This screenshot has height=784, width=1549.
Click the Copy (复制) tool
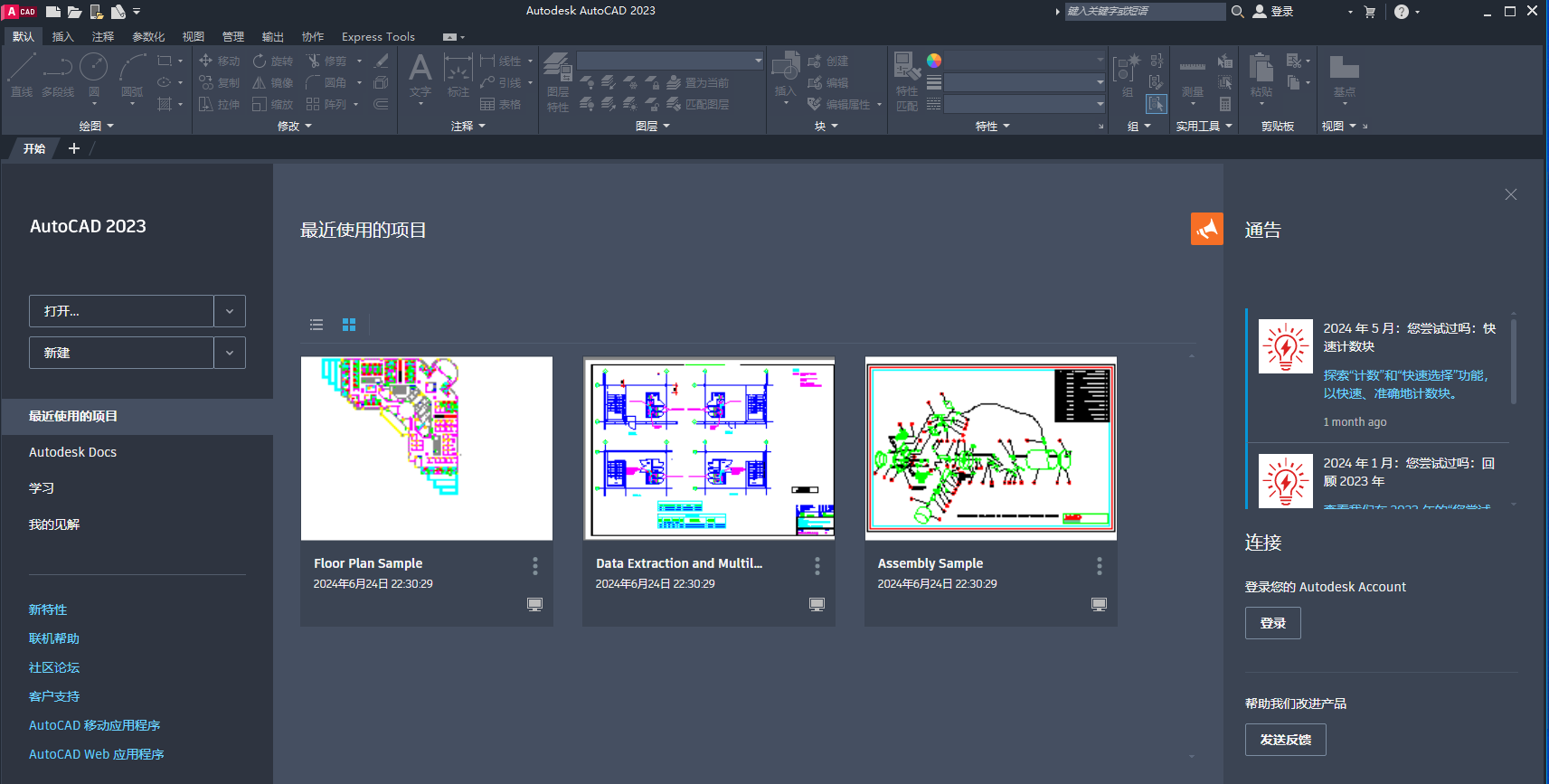(x=220, y=82)
